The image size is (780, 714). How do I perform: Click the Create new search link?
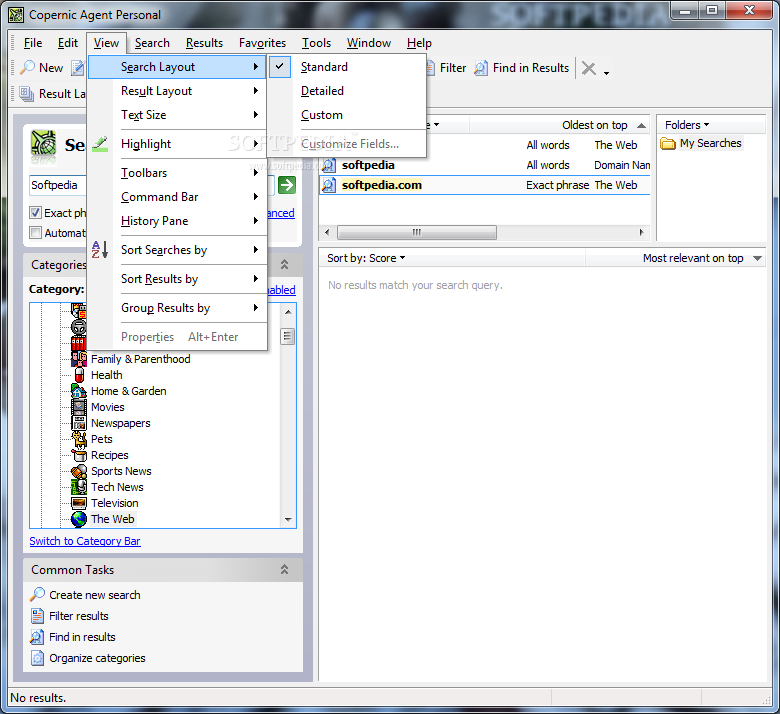click(95, 595)
